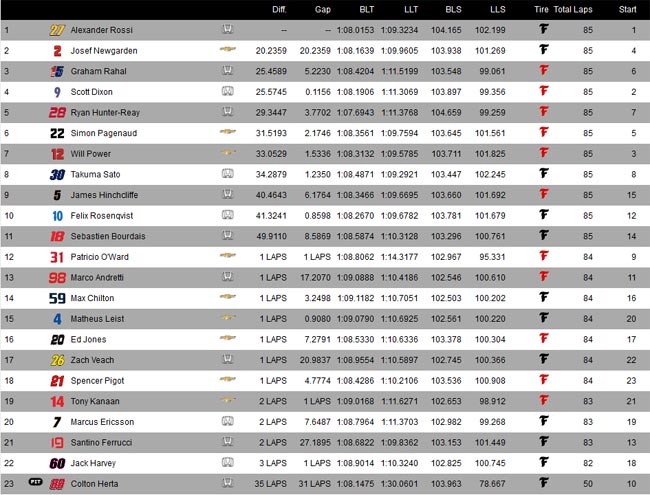Click Zach Veach's yellow number 26 icon

point(57,360)
